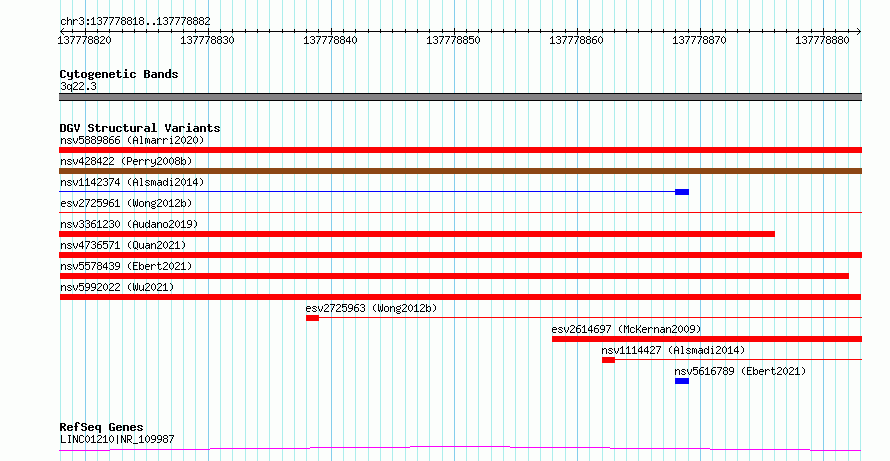
Task: Click ruler position 137778870
Action: click(x=699, y=40)
